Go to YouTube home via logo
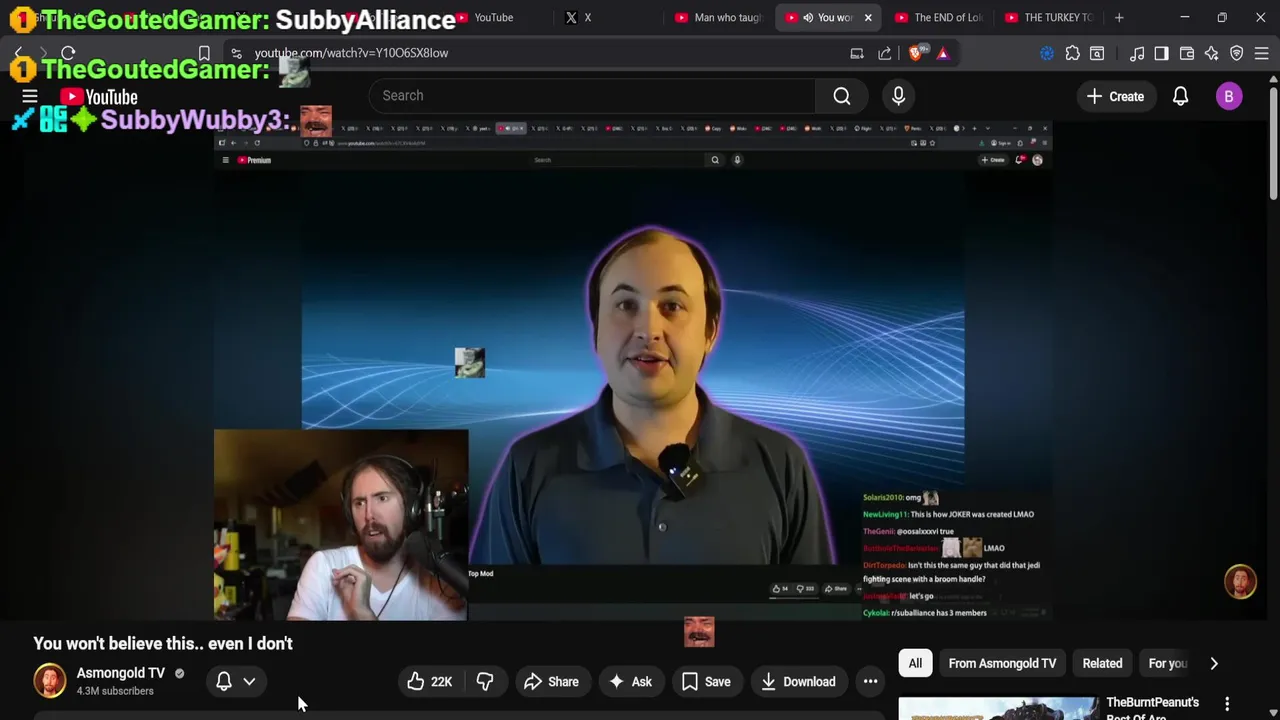 [x=98, y=97]
